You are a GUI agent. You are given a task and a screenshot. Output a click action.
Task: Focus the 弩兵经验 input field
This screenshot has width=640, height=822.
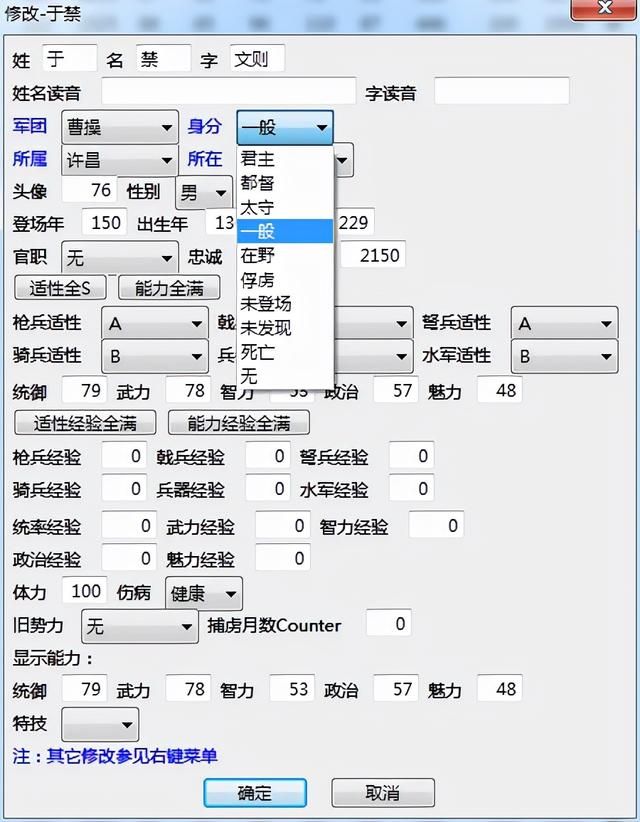[411, 456]
